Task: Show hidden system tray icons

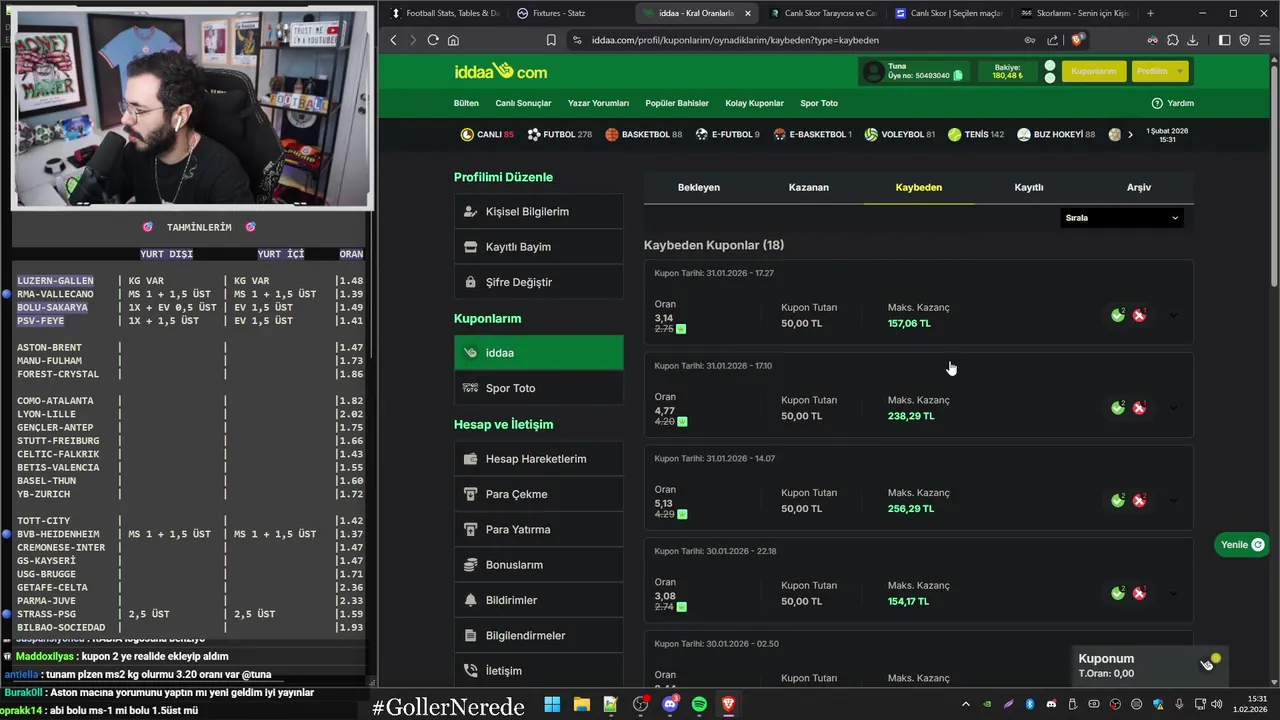Action: pyautogui.click(x=965, y=705)
